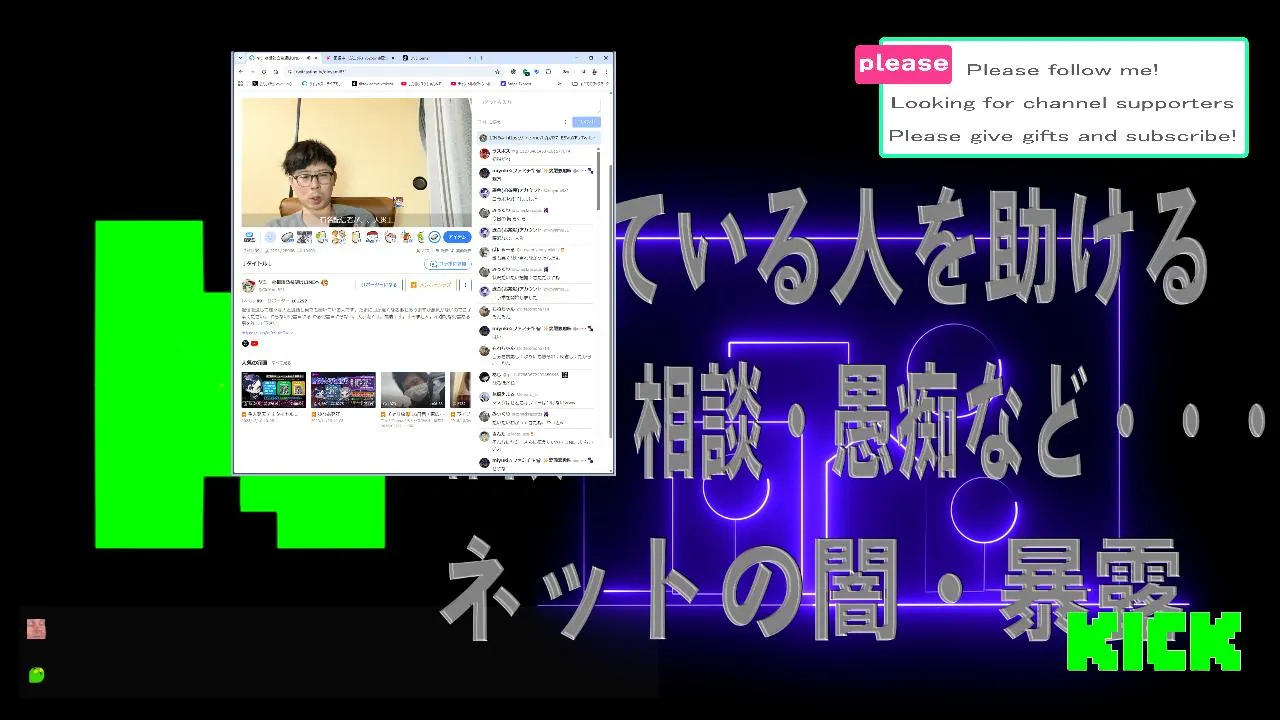The height and width of the screenshot is (720, 1280).
Task: Open a new browser tab with plus
Action: tap(481, 58)
